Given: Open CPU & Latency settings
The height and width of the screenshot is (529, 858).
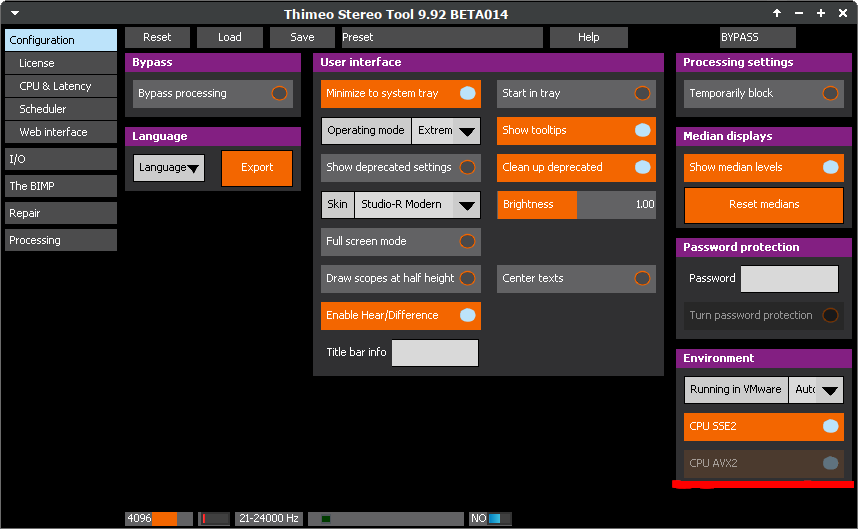Looking at the screenshot, I should click(61, 86).
